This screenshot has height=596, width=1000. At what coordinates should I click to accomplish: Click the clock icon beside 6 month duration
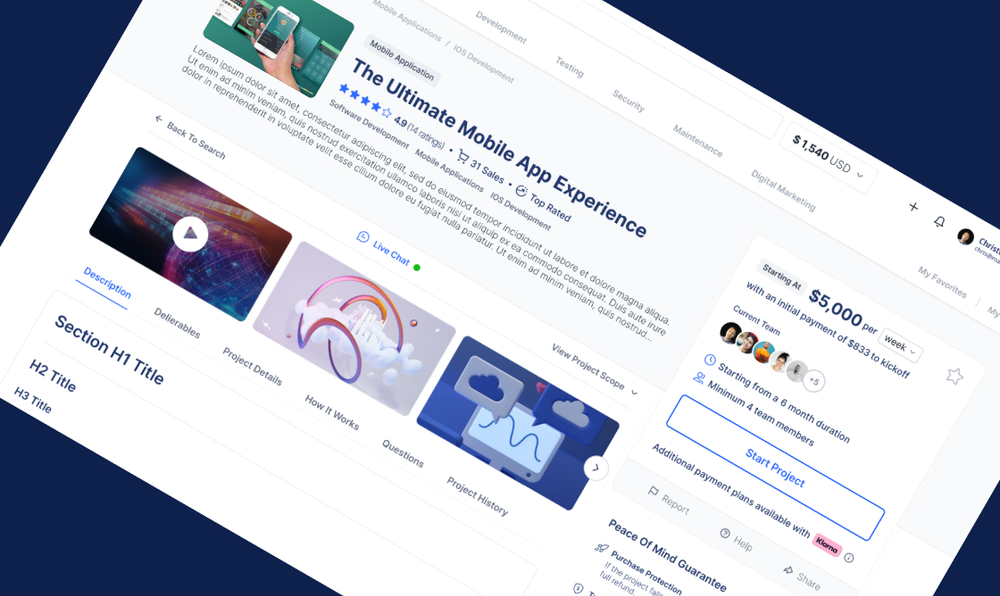pos(709,360)
